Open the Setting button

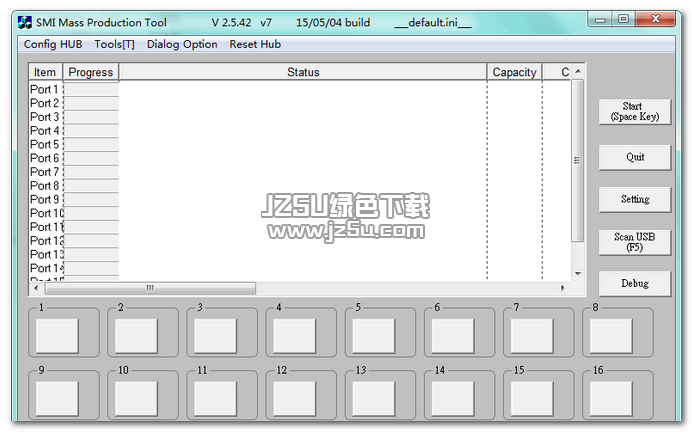click(635, 199)
